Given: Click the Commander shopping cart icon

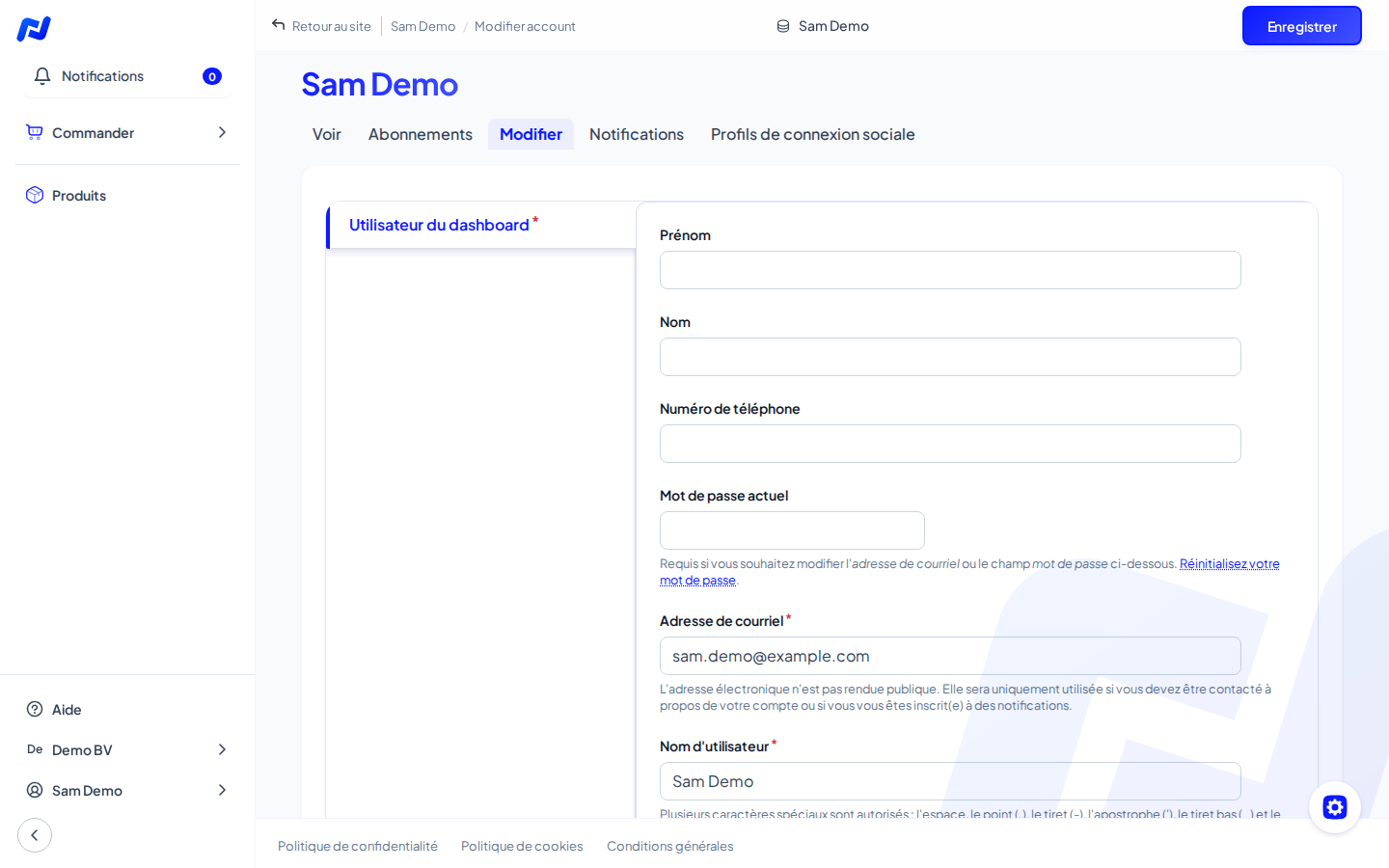Looking at the screenshot, I should (35, 132).
